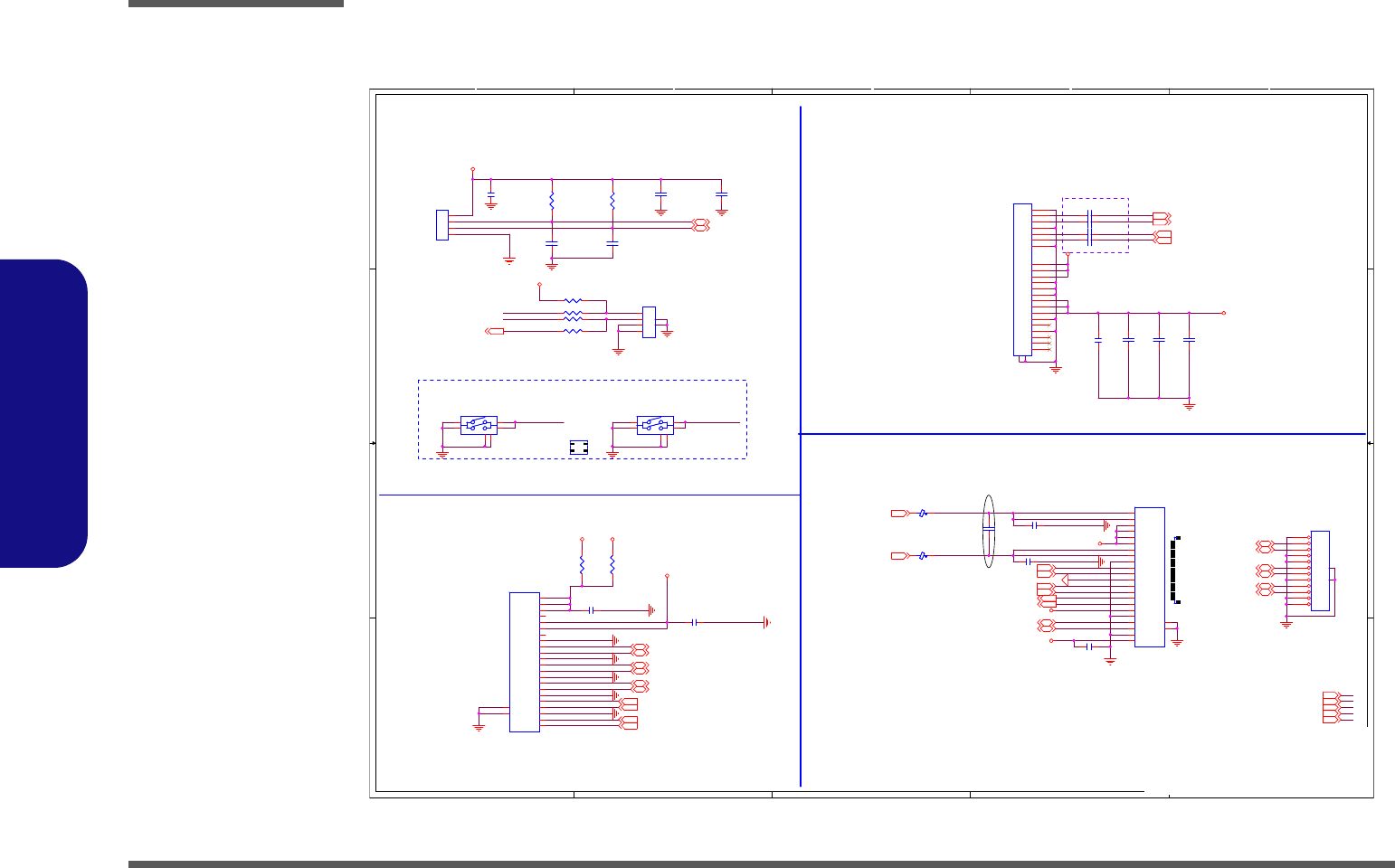Select the left push-button switch symbol in the dashed box
The height and width of the screenshot is (868, 1395).
click(479, 425)
